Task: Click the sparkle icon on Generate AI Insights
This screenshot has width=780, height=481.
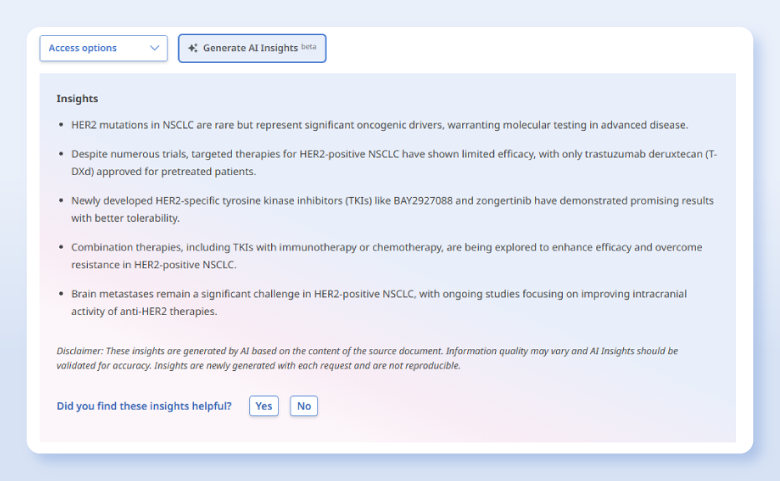Action: pyautogui.click(x=192, y=48)
